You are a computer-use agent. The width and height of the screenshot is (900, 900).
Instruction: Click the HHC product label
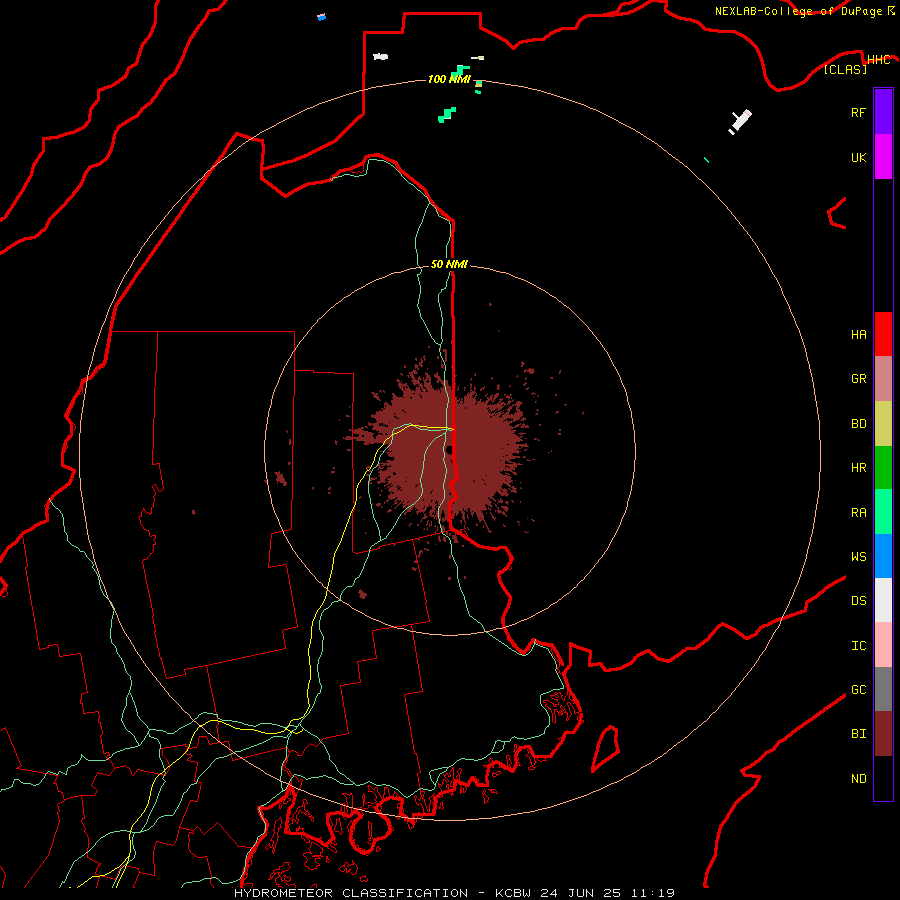878,60
